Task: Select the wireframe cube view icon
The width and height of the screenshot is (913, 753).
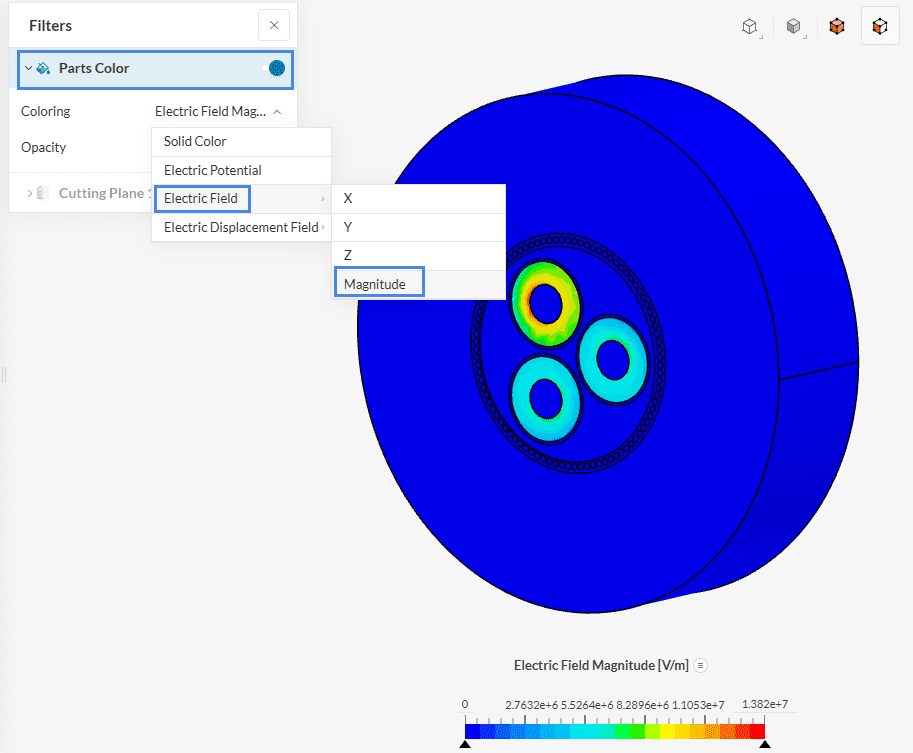Action: pos(749,27)
